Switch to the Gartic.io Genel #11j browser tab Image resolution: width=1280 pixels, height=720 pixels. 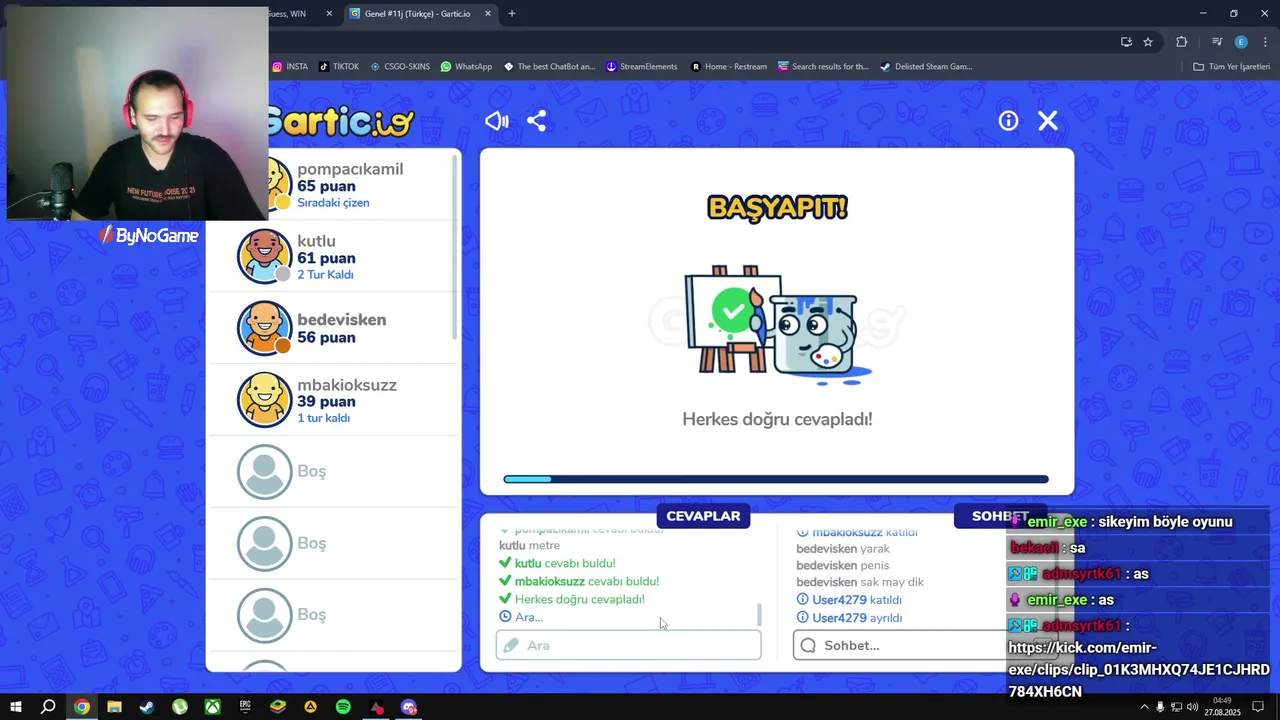point(415,14)
